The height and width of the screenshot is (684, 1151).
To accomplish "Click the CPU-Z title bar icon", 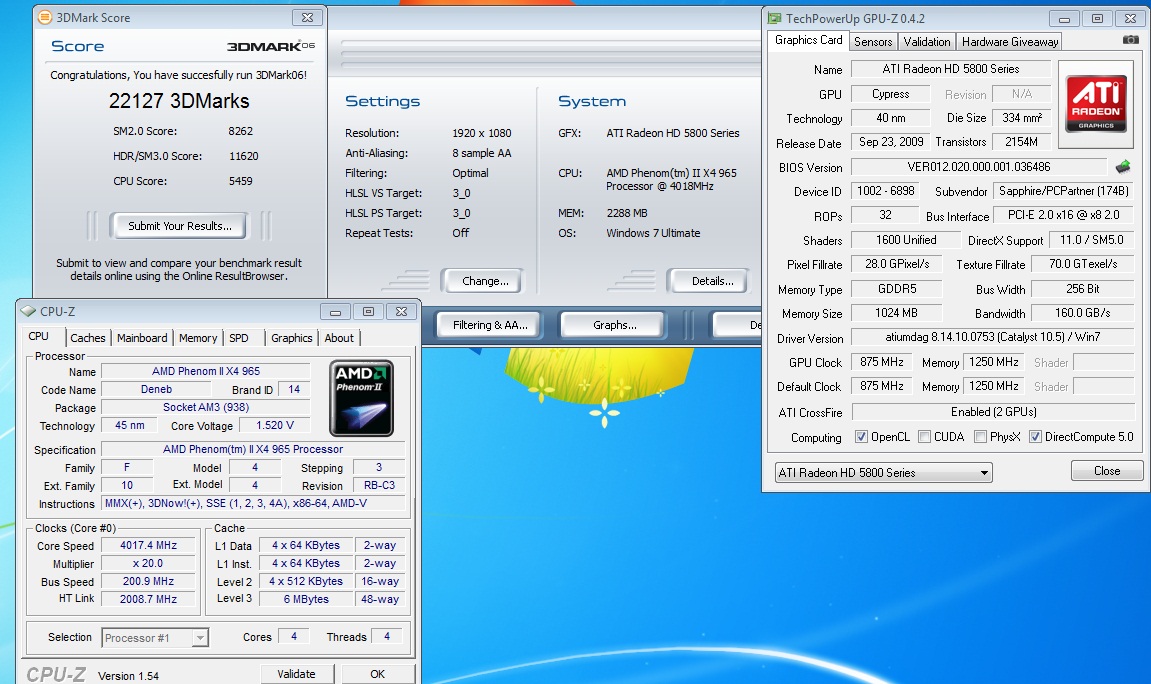I will 29,311.
